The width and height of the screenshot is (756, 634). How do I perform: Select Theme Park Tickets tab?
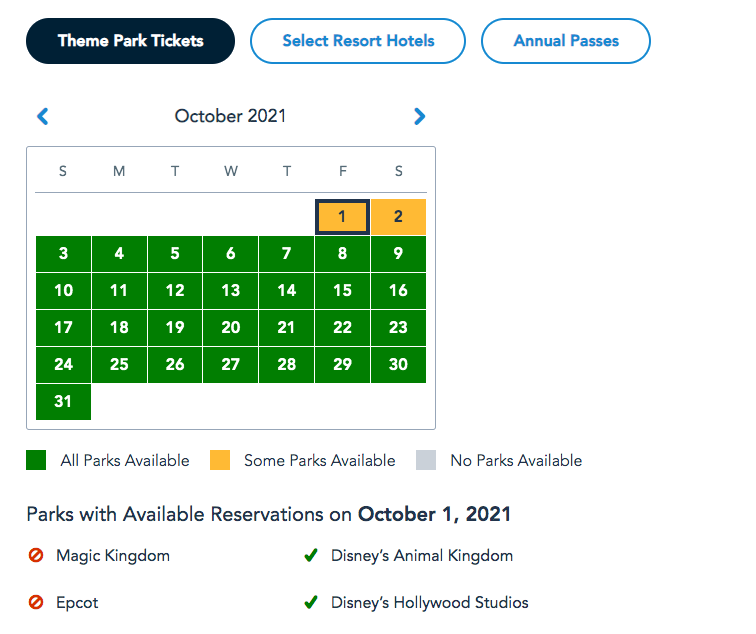pyautogui.click(x=130, y=41)
